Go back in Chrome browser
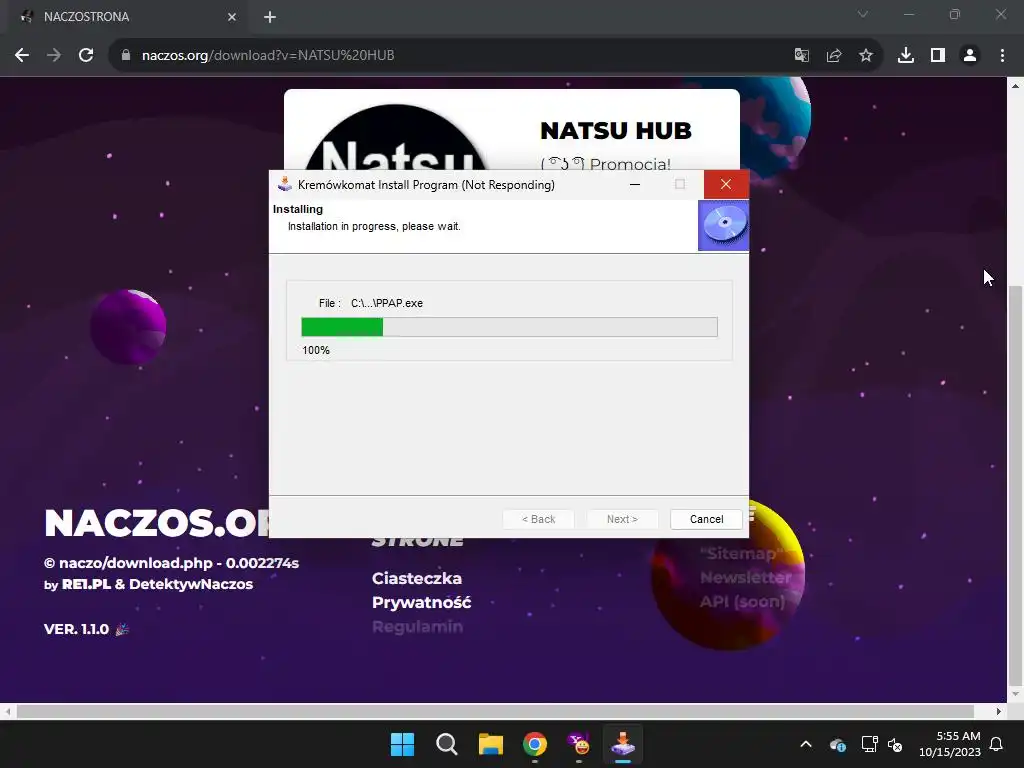This screenshot has width=1024, height=768. click(22, 56)
